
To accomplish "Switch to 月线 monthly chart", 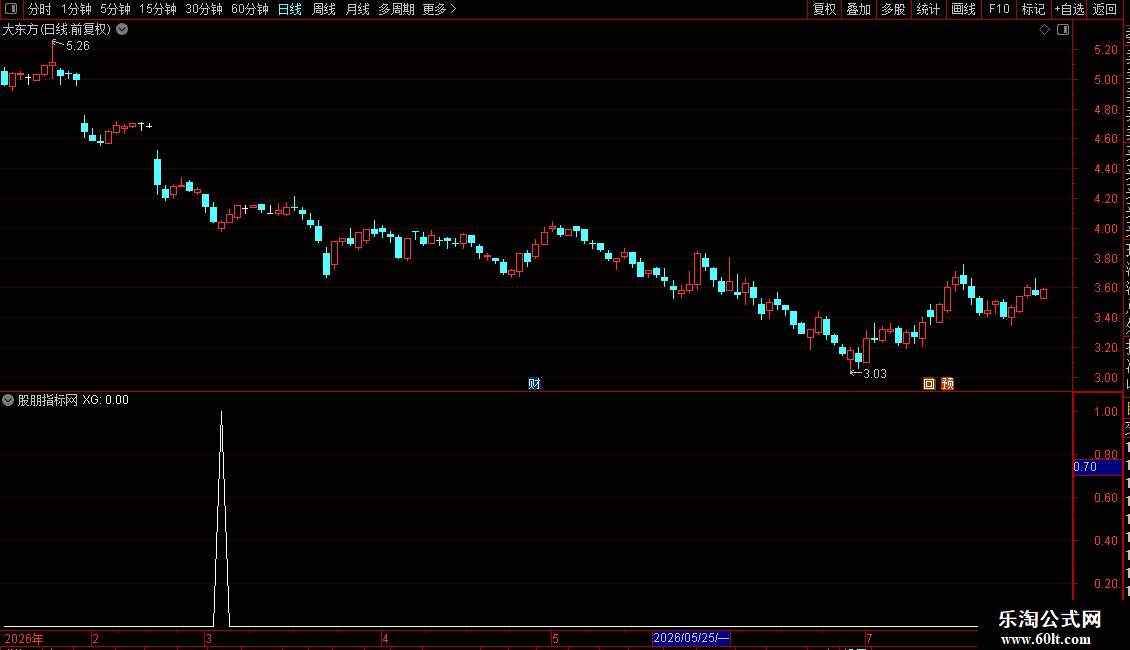I will (357, 9).
